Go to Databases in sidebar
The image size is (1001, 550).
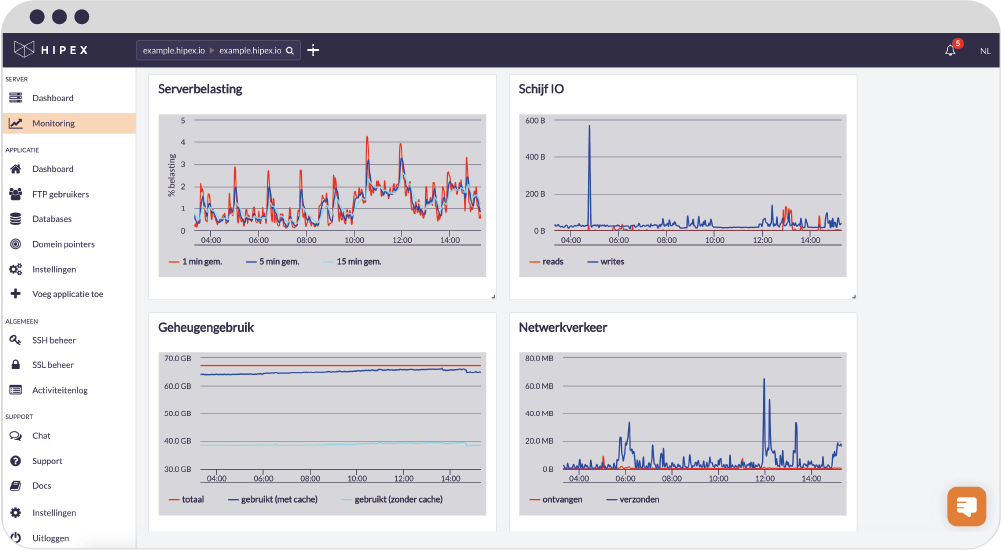(51, 219)
